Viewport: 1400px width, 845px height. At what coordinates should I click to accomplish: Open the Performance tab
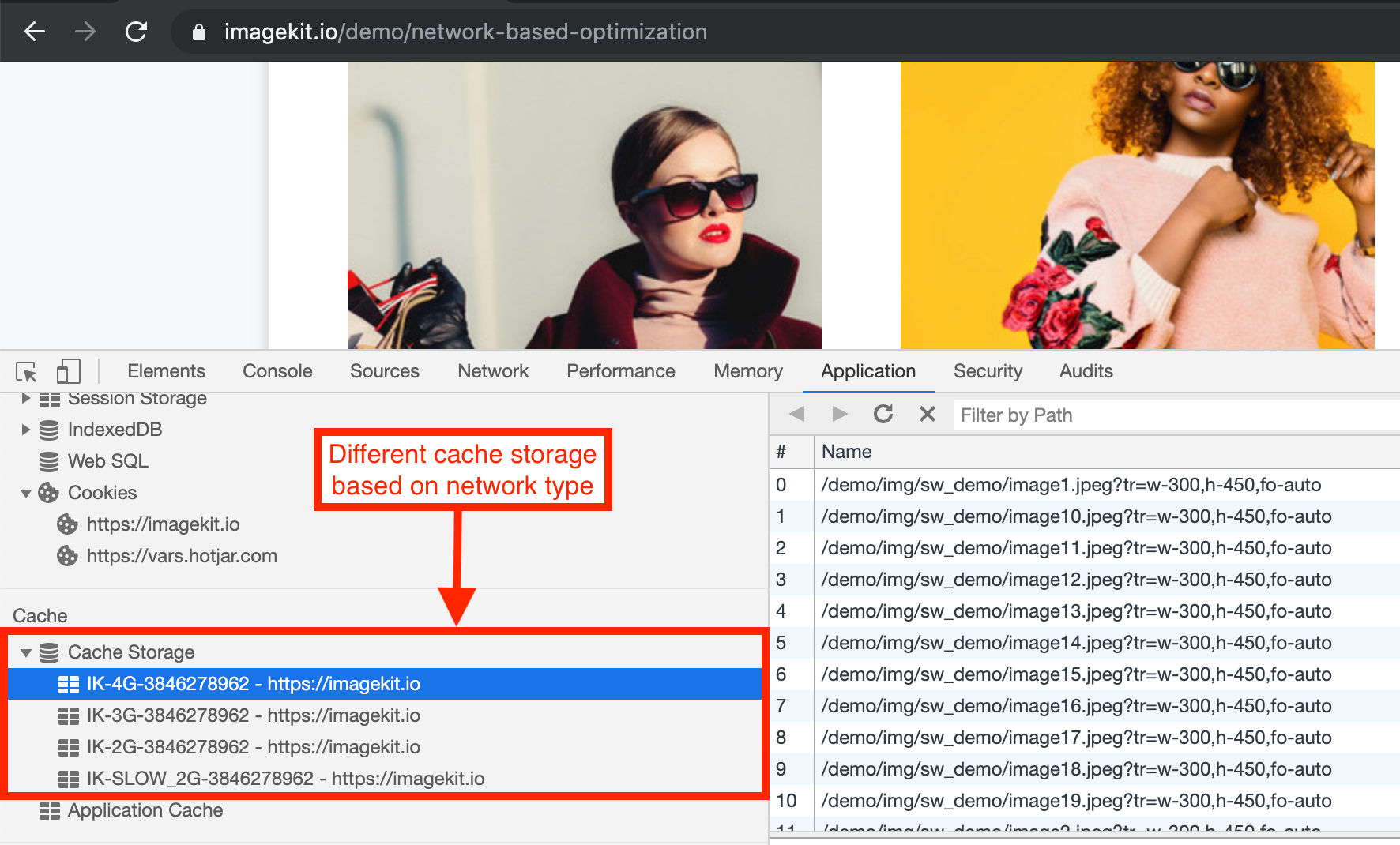pos(621,371)
